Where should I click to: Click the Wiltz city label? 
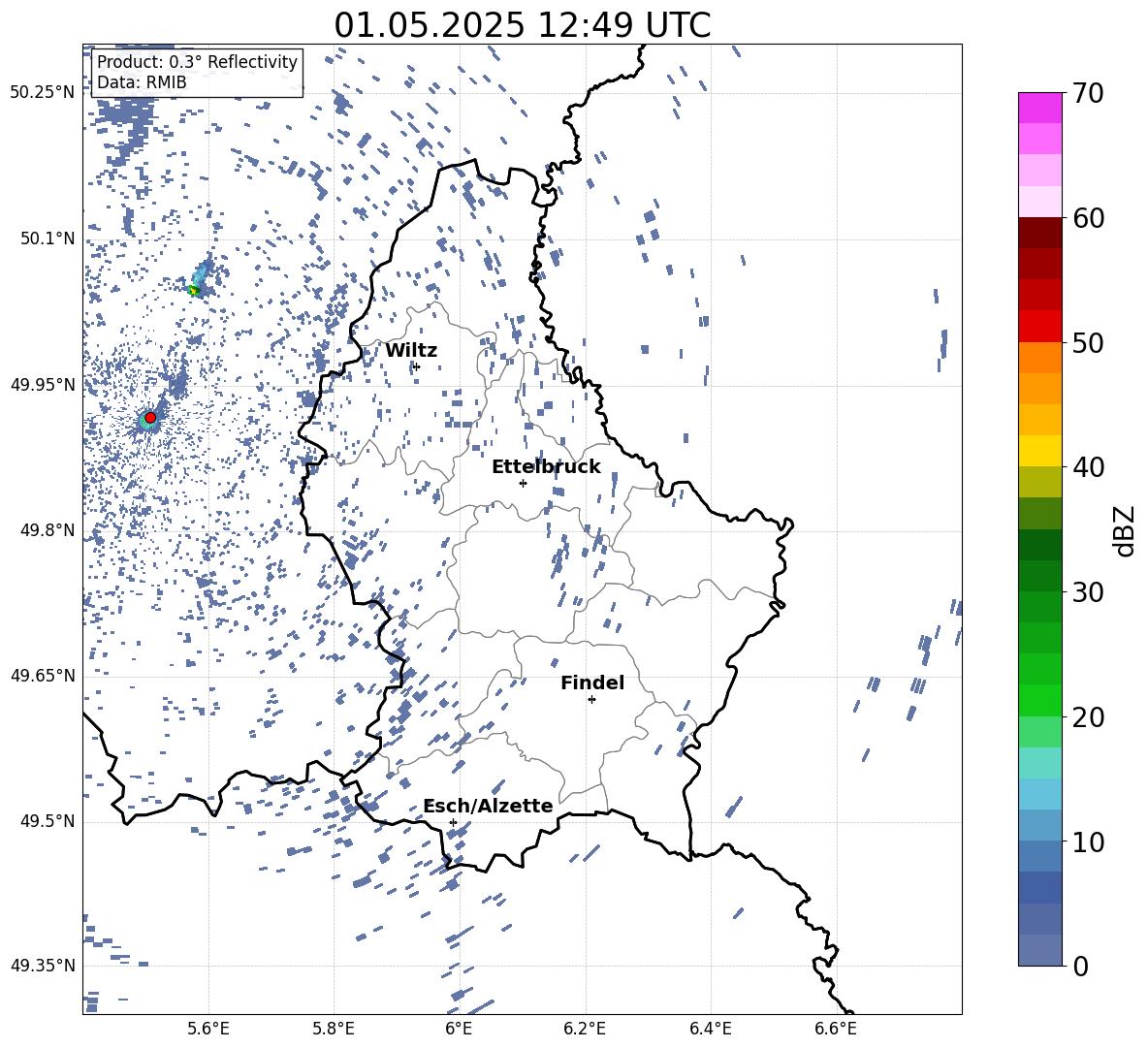[x=411, y=351]
